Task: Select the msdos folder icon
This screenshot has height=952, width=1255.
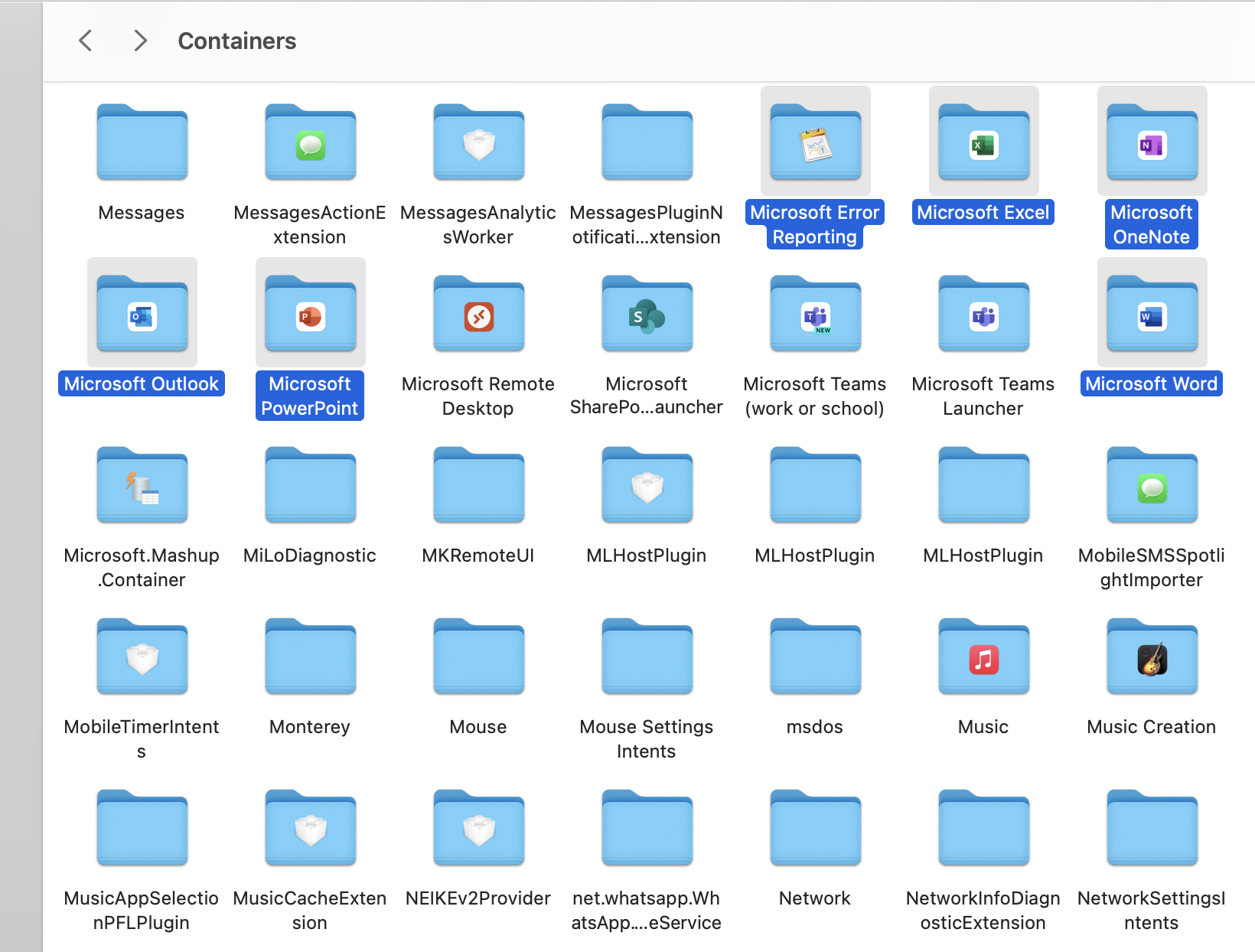Action: (x=816, y=656)
